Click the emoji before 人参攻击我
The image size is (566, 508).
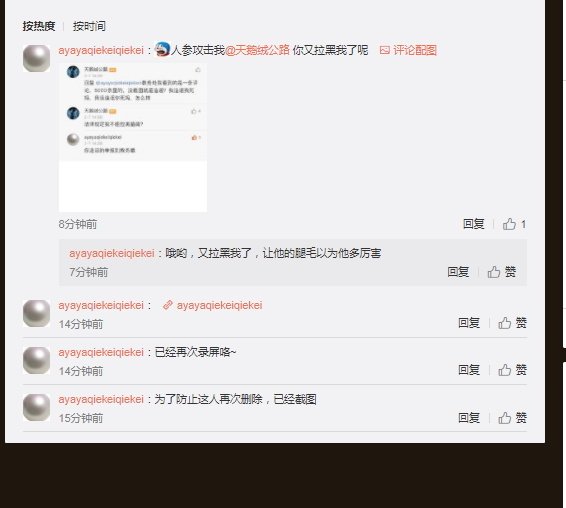162,49
